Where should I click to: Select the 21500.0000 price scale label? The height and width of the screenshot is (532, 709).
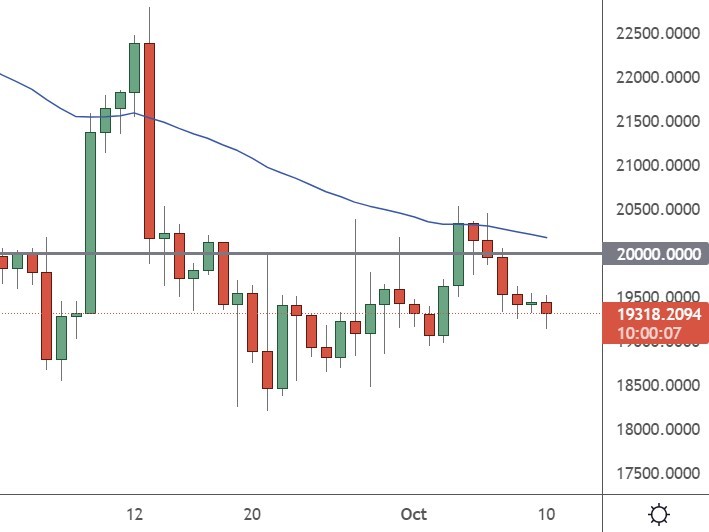[656, 122]
